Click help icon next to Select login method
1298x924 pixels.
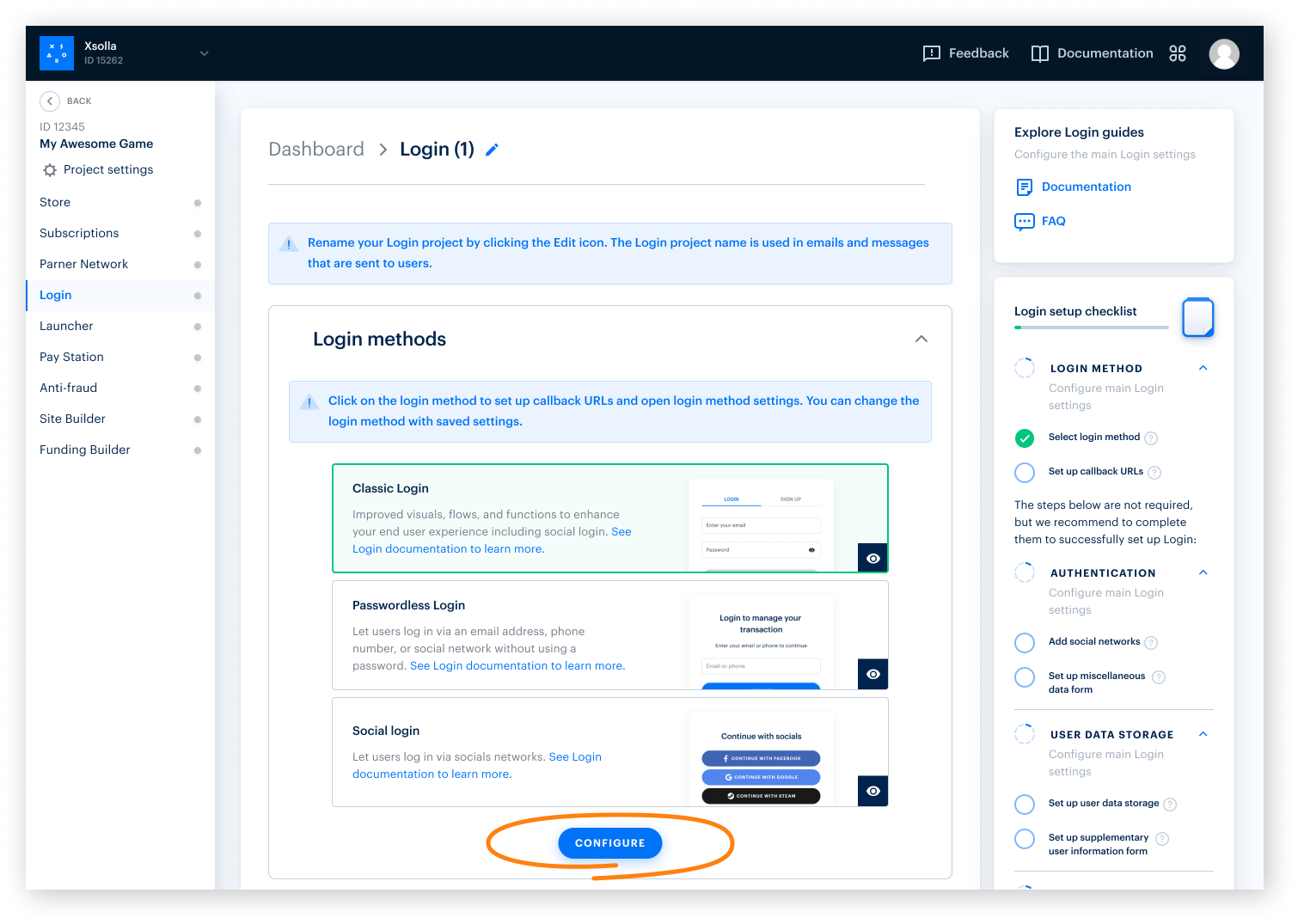1151,438
